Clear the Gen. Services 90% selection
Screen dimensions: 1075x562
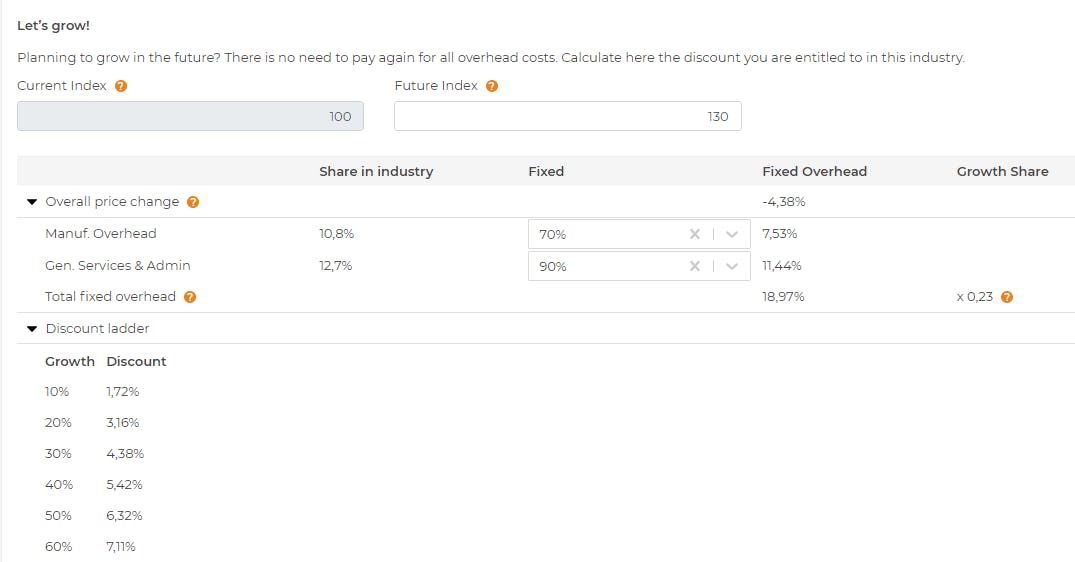pyautogui.click(x=694, y=267)
